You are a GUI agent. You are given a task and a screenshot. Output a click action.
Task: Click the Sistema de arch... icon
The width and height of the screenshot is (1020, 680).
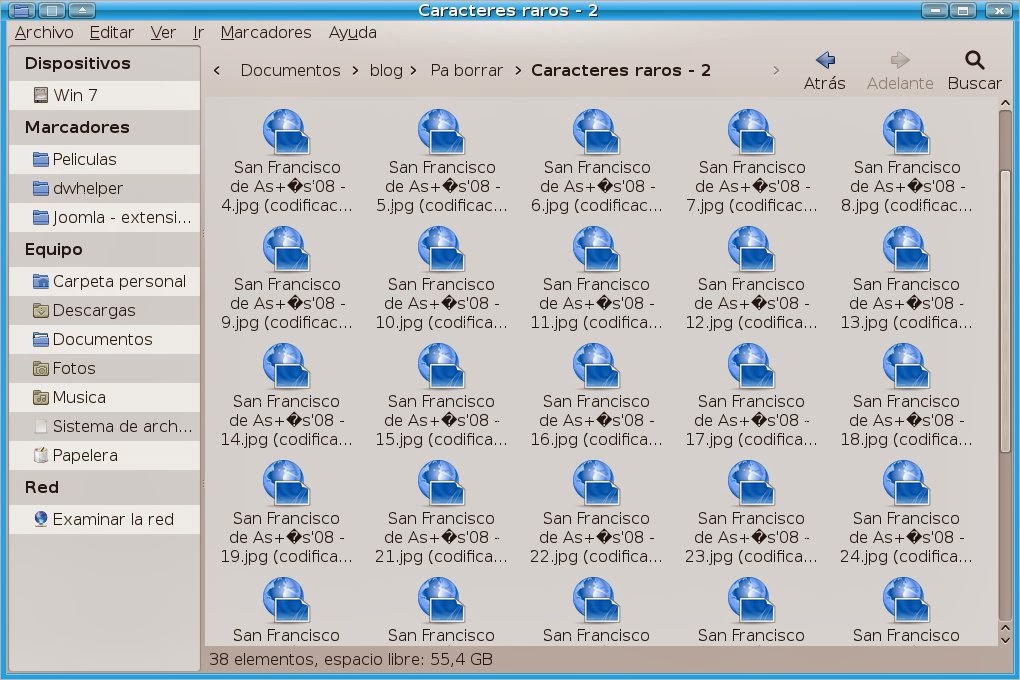coord(41,427)
